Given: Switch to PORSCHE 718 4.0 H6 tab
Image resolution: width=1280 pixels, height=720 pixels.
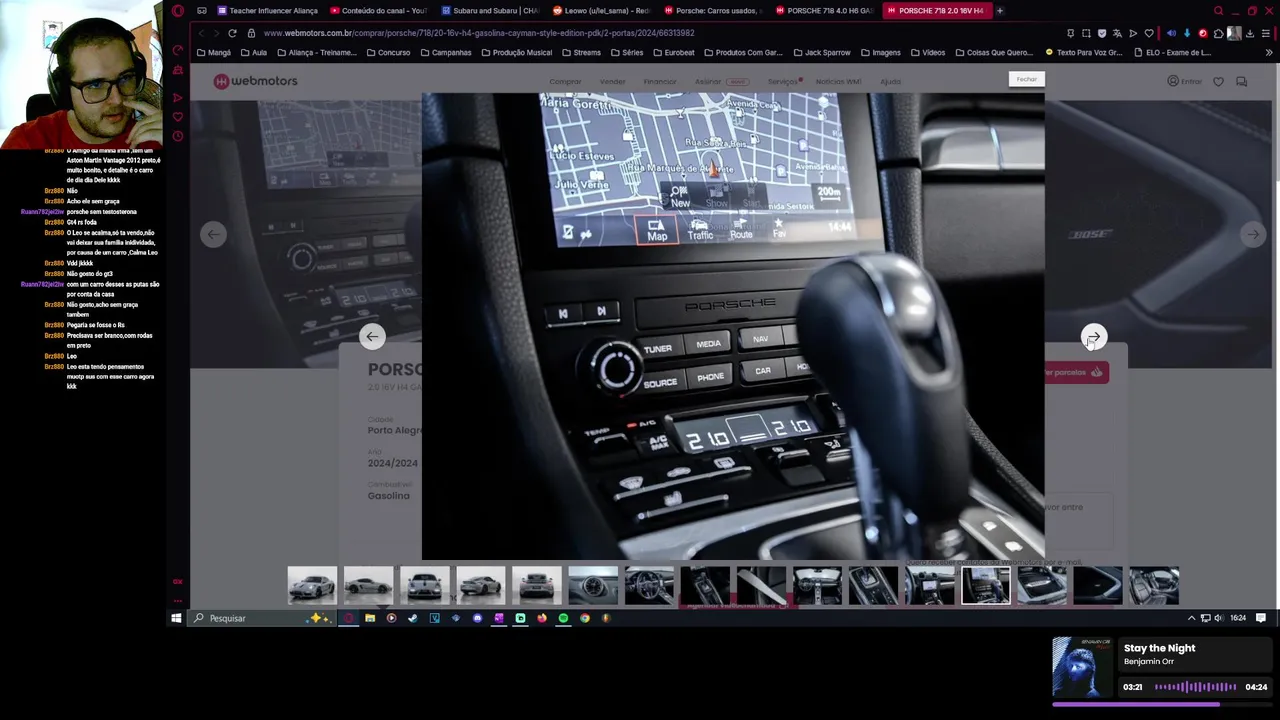Looking at the screenshot, I should 824,11.
